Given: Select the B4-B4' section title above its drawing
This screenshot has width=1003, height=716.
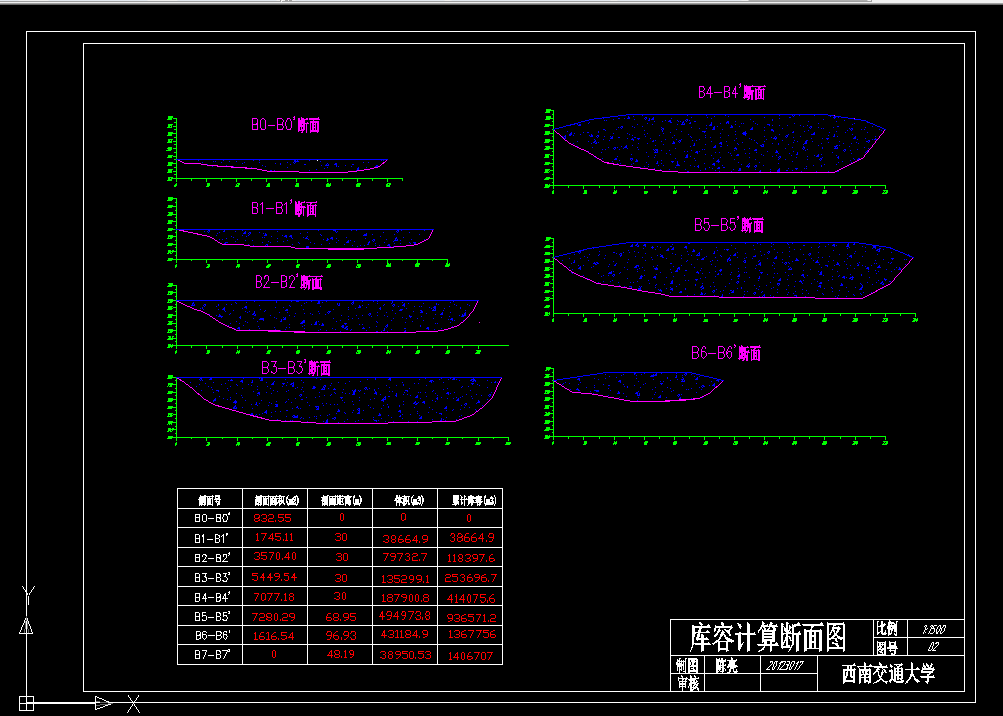Looking at the screenshot, I should pyautogui.click(x=731, y=93).
